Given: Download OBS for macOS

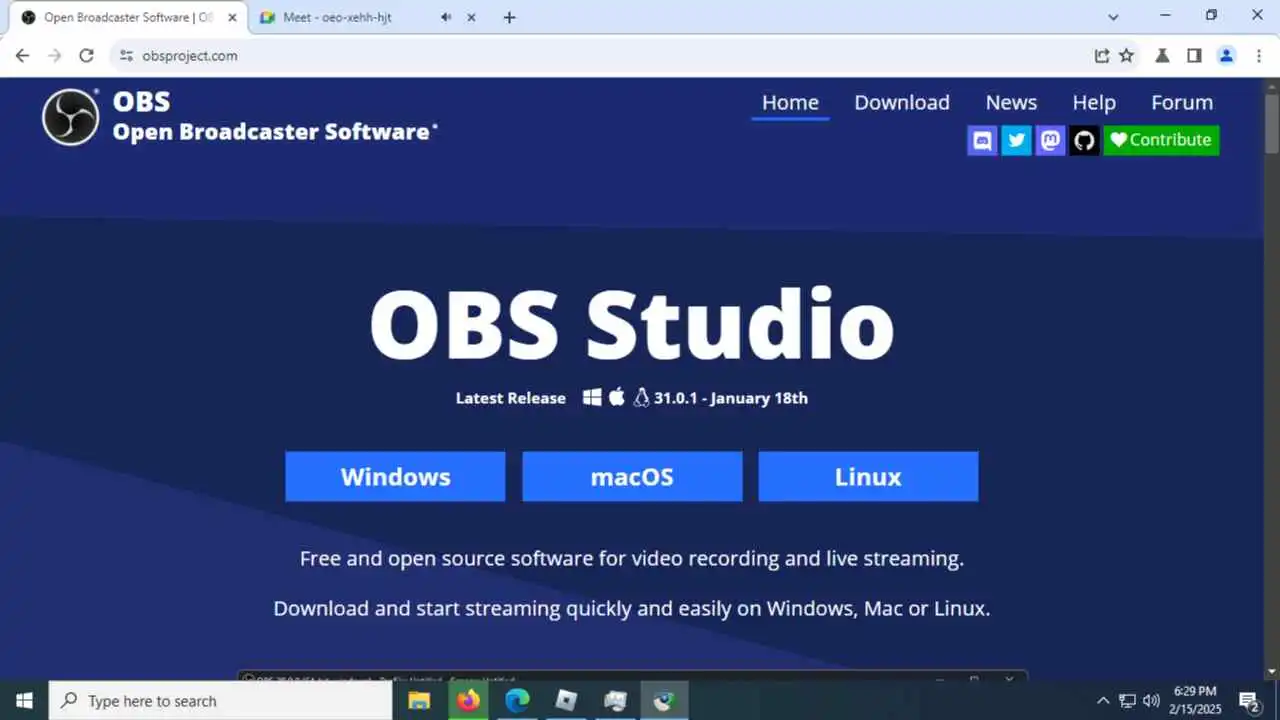Looking at the screenshot, I should 632,476.
